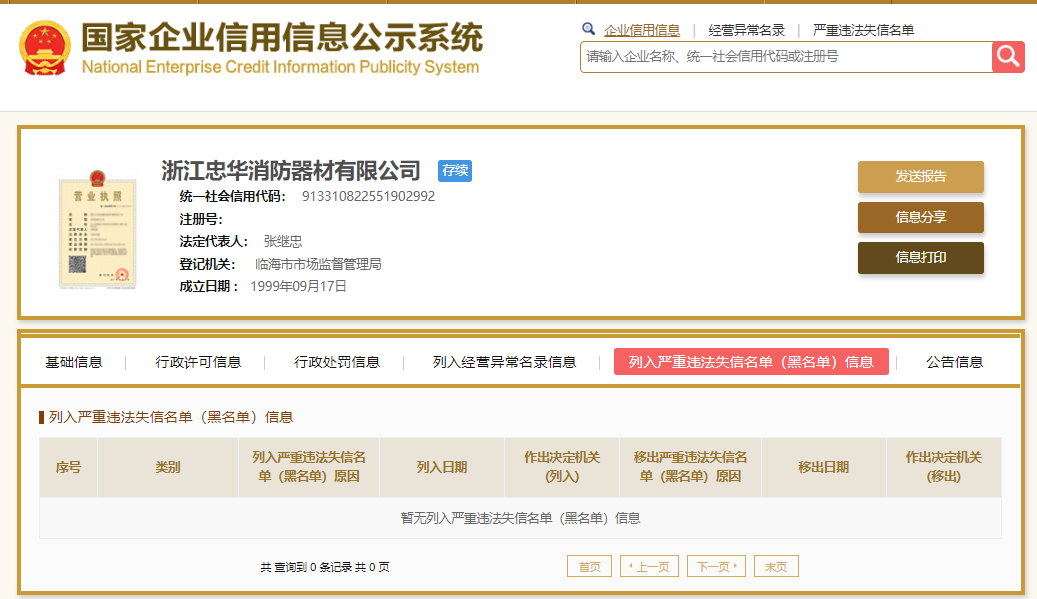Click the credit code 913310822551902992
Image resolution: width=1037 pixels, height=599 pixels.
pyautogui.click(x=368, y=196)
